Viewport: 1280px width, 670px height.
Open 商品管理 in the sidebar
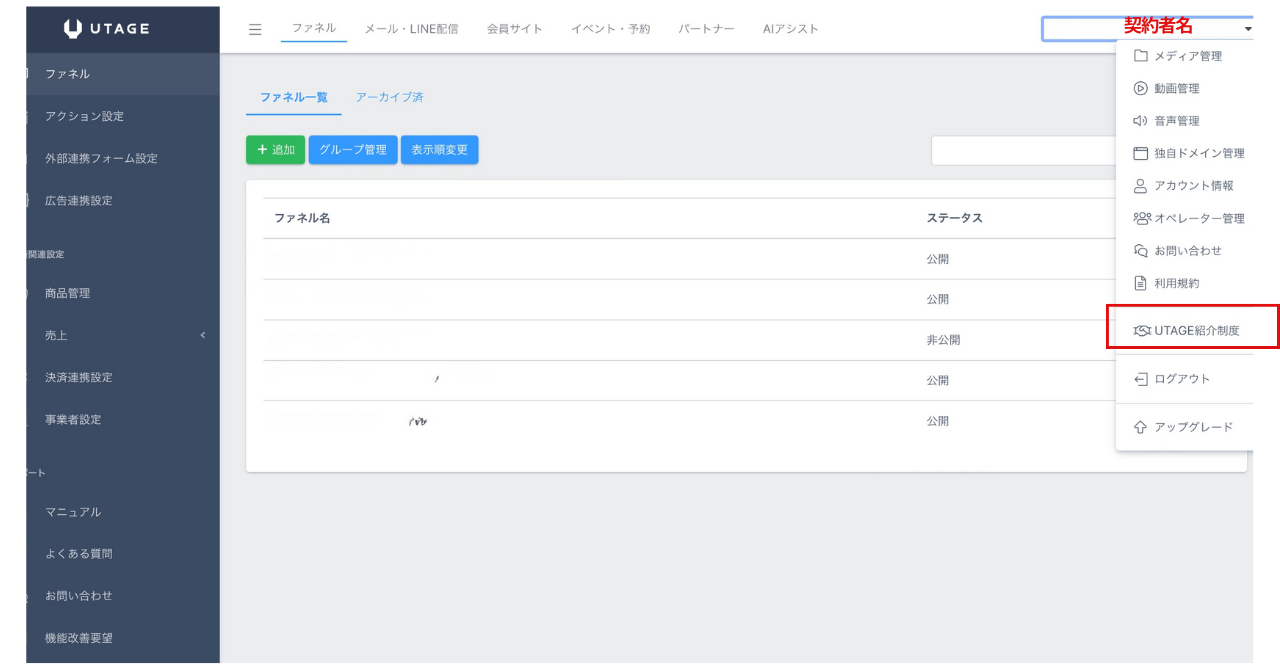[x=67, y=293]
